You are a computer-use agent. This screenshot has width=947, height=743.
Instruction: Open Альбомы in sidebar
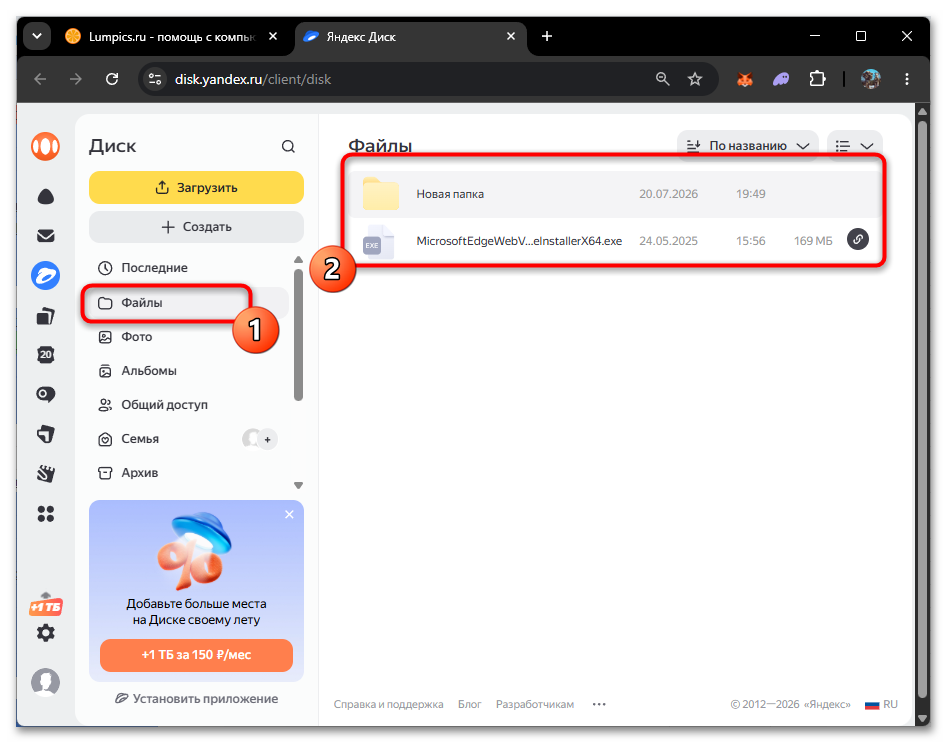(x=188, y=371)
